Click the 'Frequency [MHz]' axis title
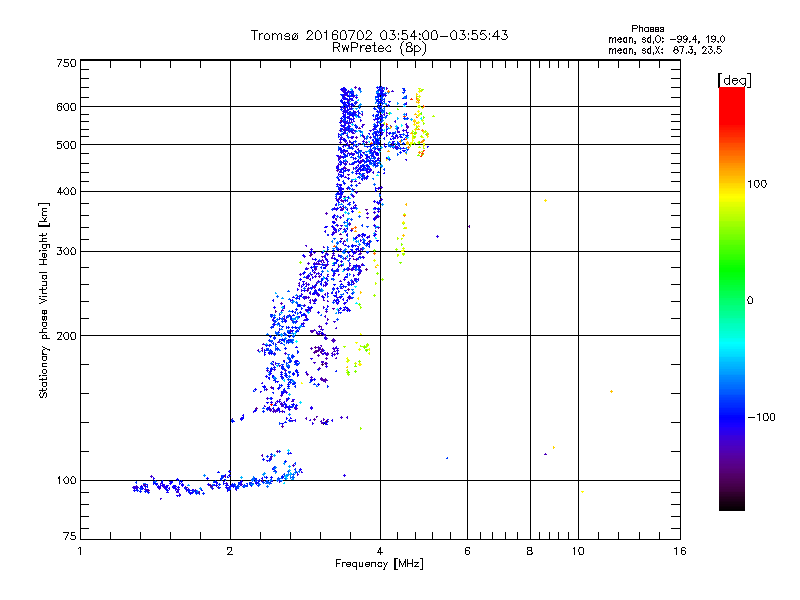 [379, 564]
